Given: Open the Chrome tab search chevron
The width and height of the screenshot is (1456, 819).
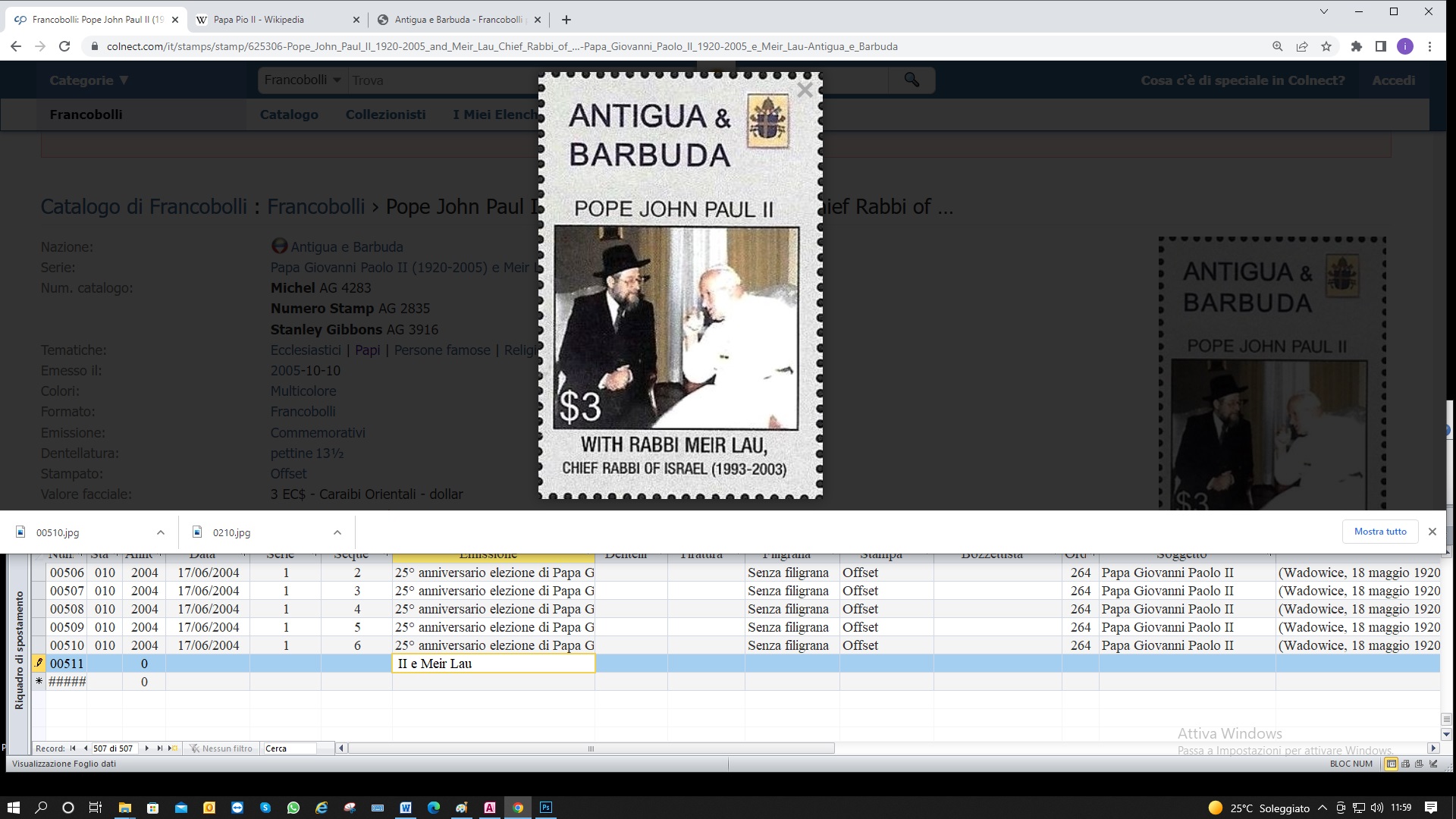Looking at the screenshot, I should (x=1324, y=11).
